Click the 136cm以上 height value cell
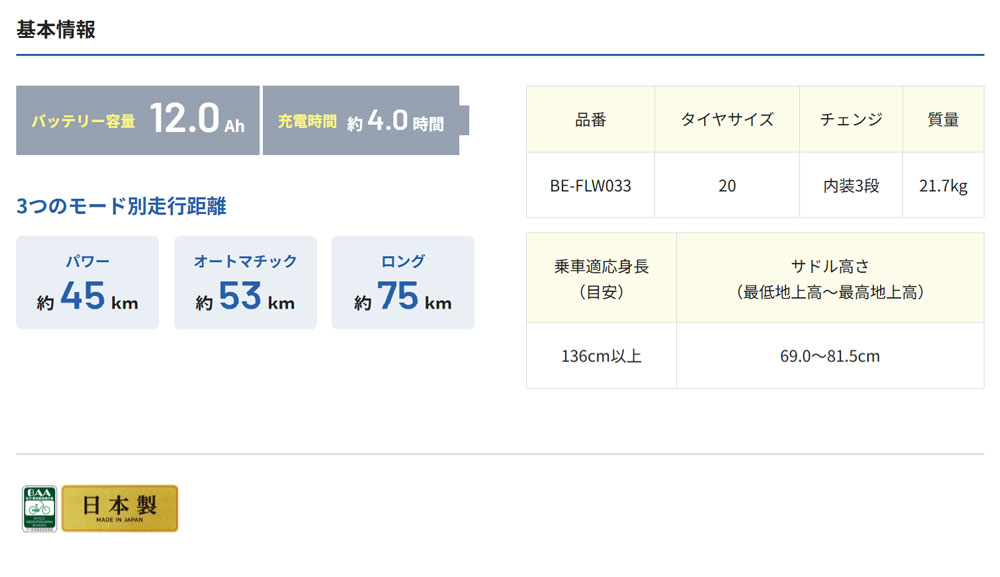The height and width of the screenshot is (577, 1000). point(601,356)
